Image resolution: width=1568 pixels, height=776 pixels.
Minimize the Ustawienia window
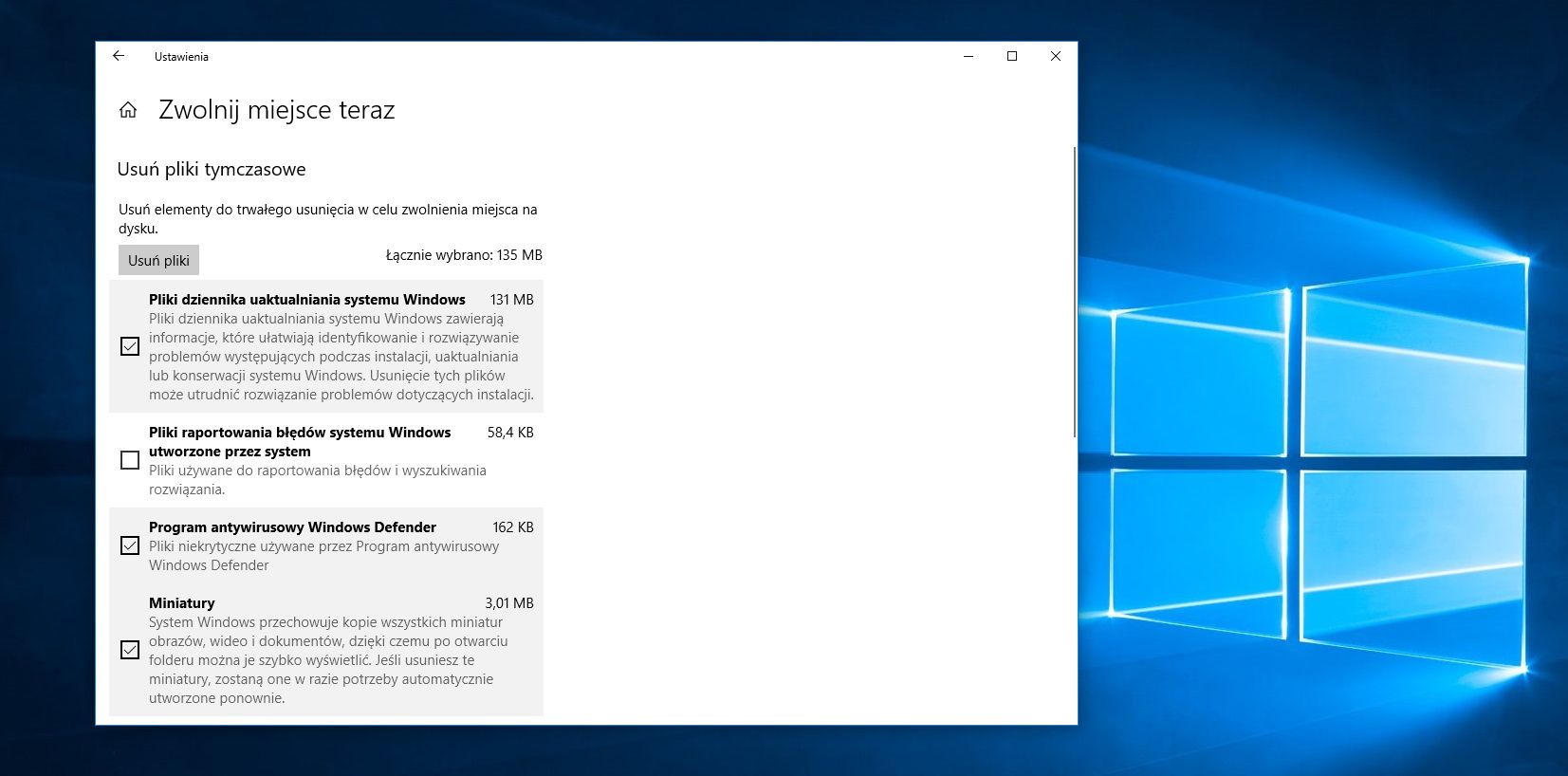(968, 56)
